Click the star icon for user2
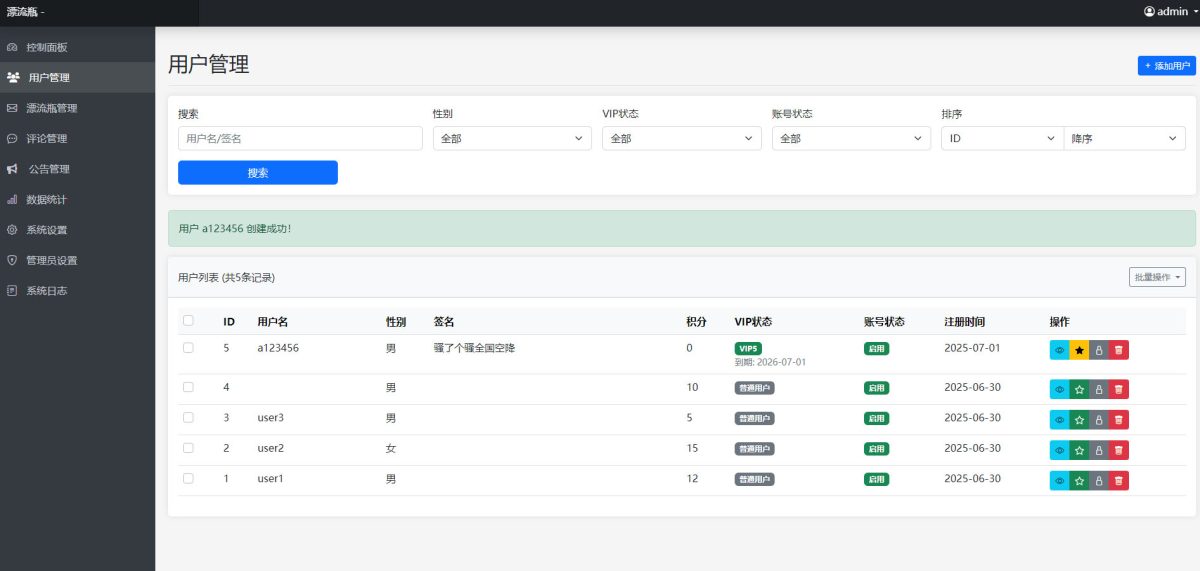This screenshot has height=571, width=1200. click(x=1079, y=450)
